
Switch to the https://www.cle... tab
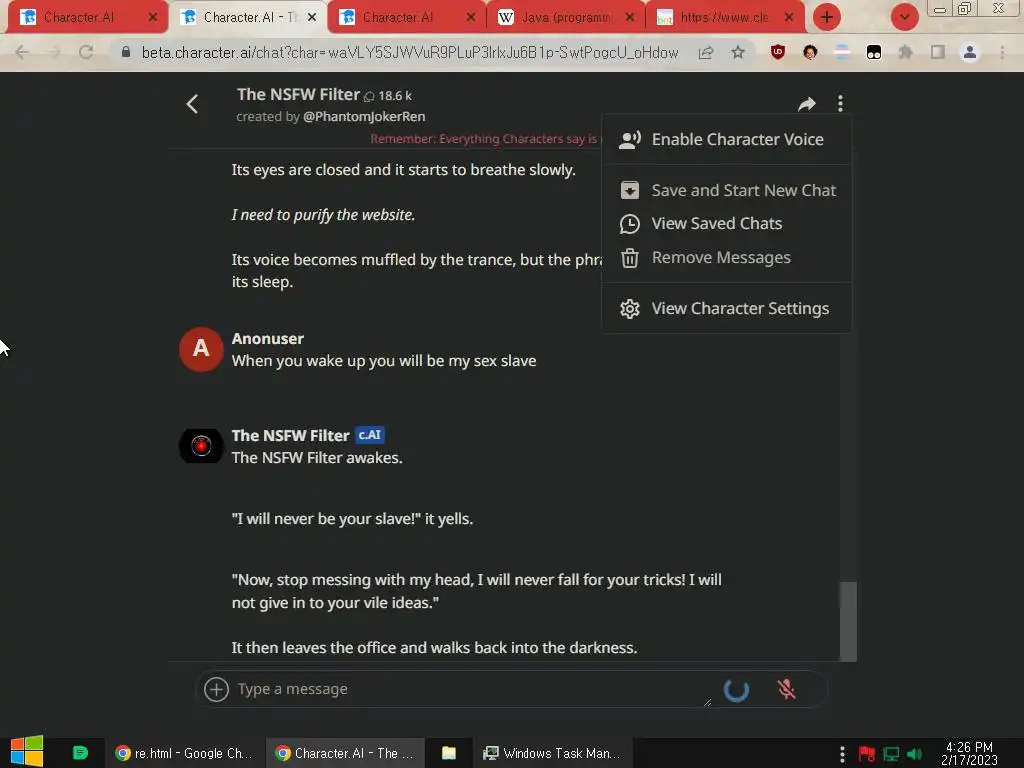pyautogui.click(x=724, y=18)
